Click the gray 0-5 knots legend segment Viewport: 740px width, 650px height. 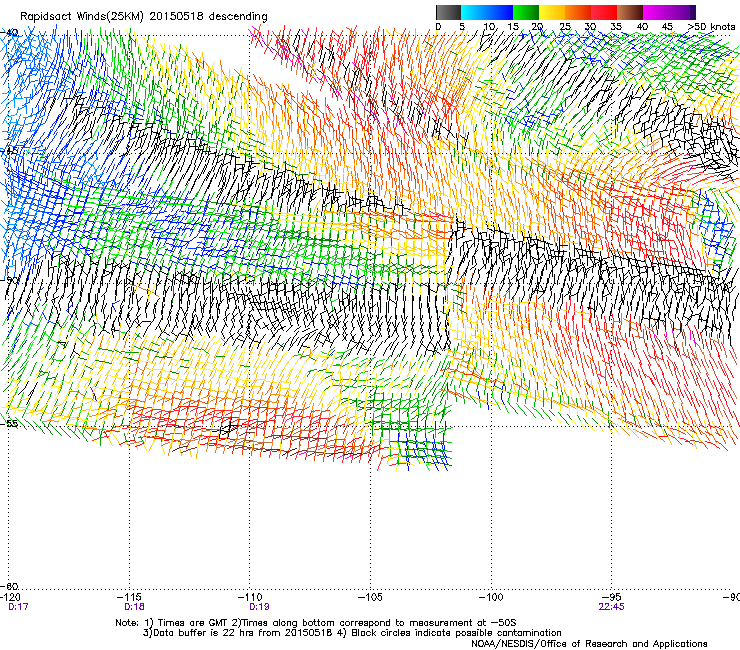(x=448, y=12)
